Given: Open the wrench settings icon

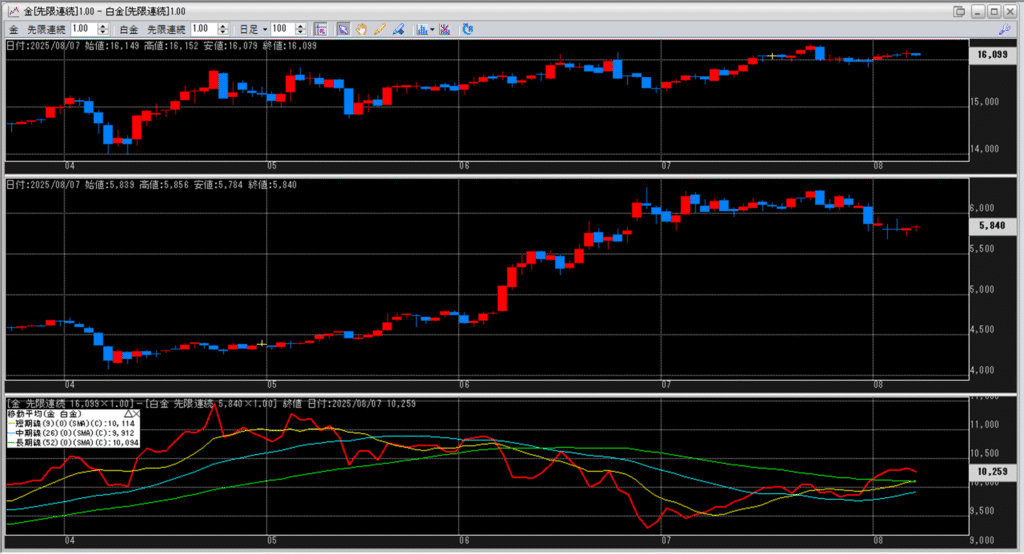Looking at the screenshot, I should [x=1006, y=29].
